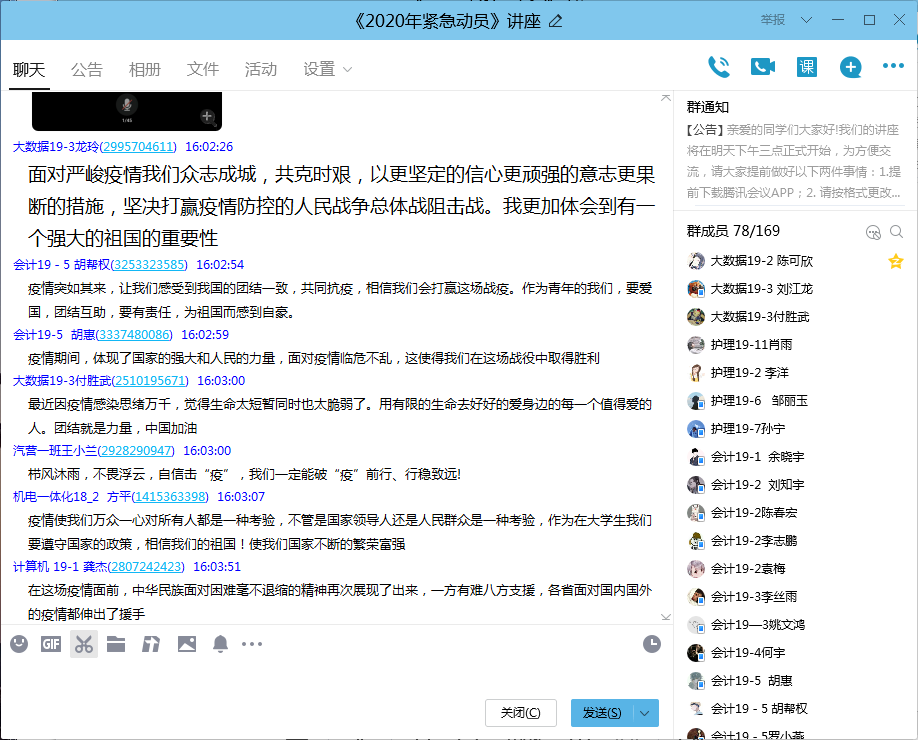This screenshot has height=740, width=918.
Task: Switch to the 公告 tab
Action: (87, 69)
